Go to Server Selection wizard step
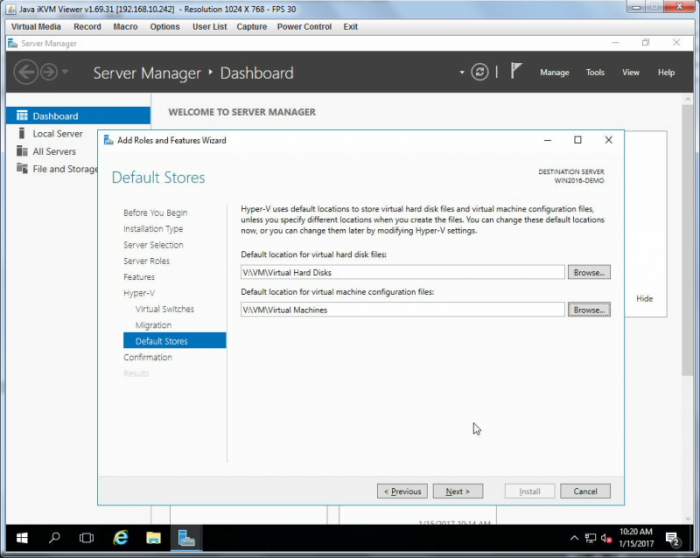The height and width of the screenshot is (558, 700). pyautogui.click(x=153, y=245)
